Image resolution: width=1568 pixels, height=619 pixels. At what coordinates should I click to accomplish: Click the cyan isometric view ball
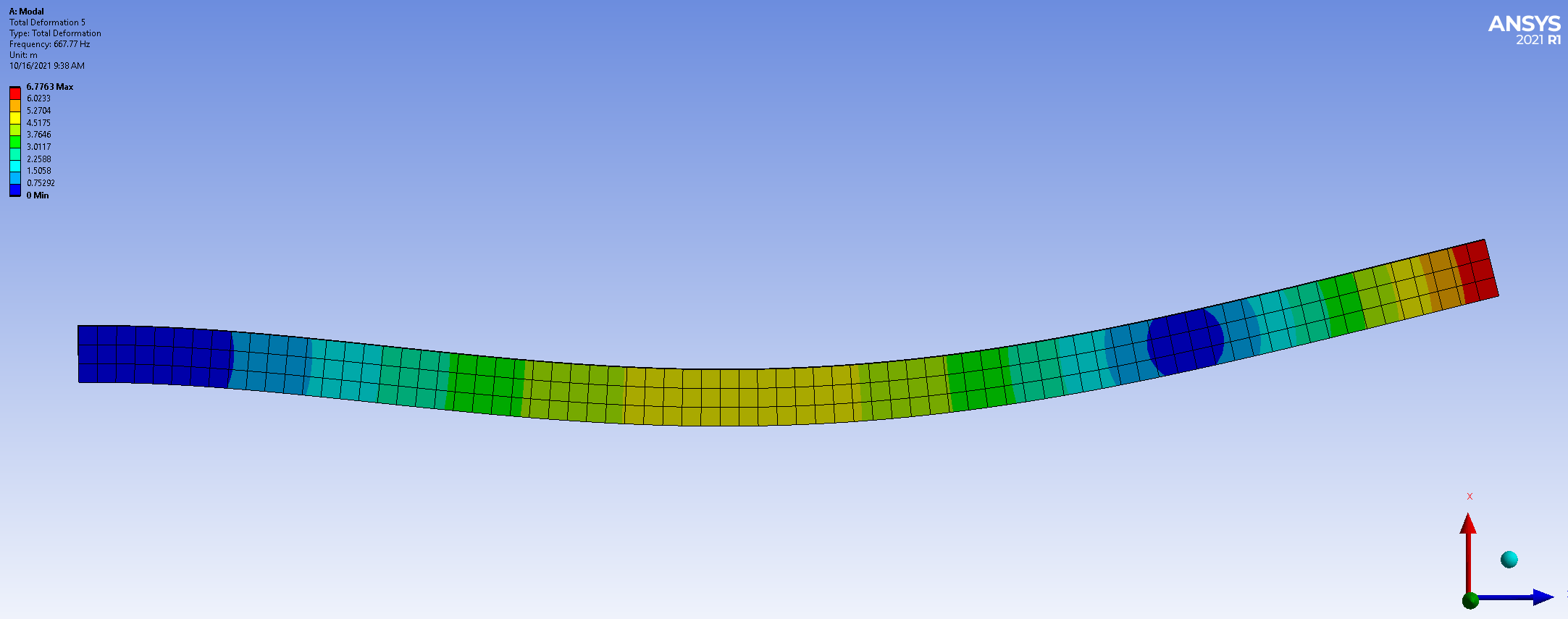(x=1509, y=559)
